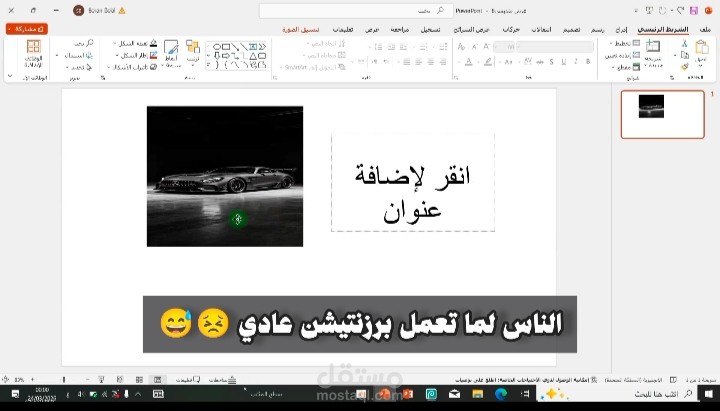
Task: Insert a New Slide via its large icon
Action: (652, 47)
